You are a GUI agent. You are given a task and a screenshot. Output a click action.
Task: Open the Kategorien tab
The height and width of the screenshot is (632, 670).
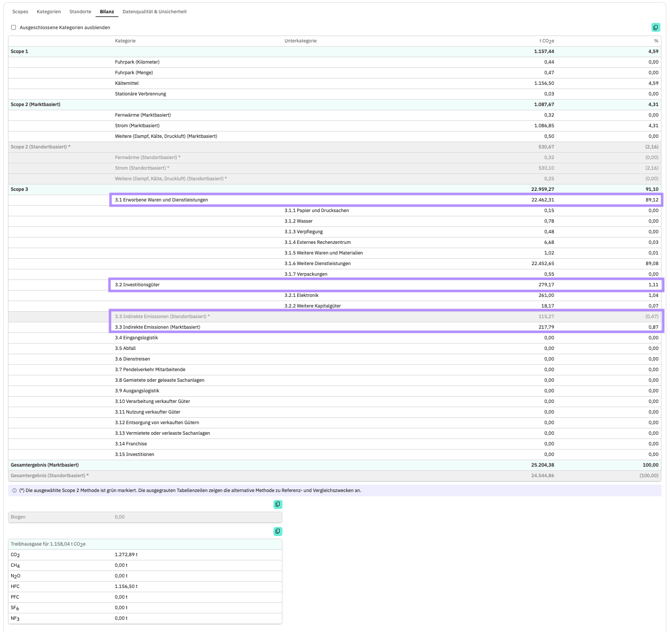pyautogui.click(x=49, y=12)
